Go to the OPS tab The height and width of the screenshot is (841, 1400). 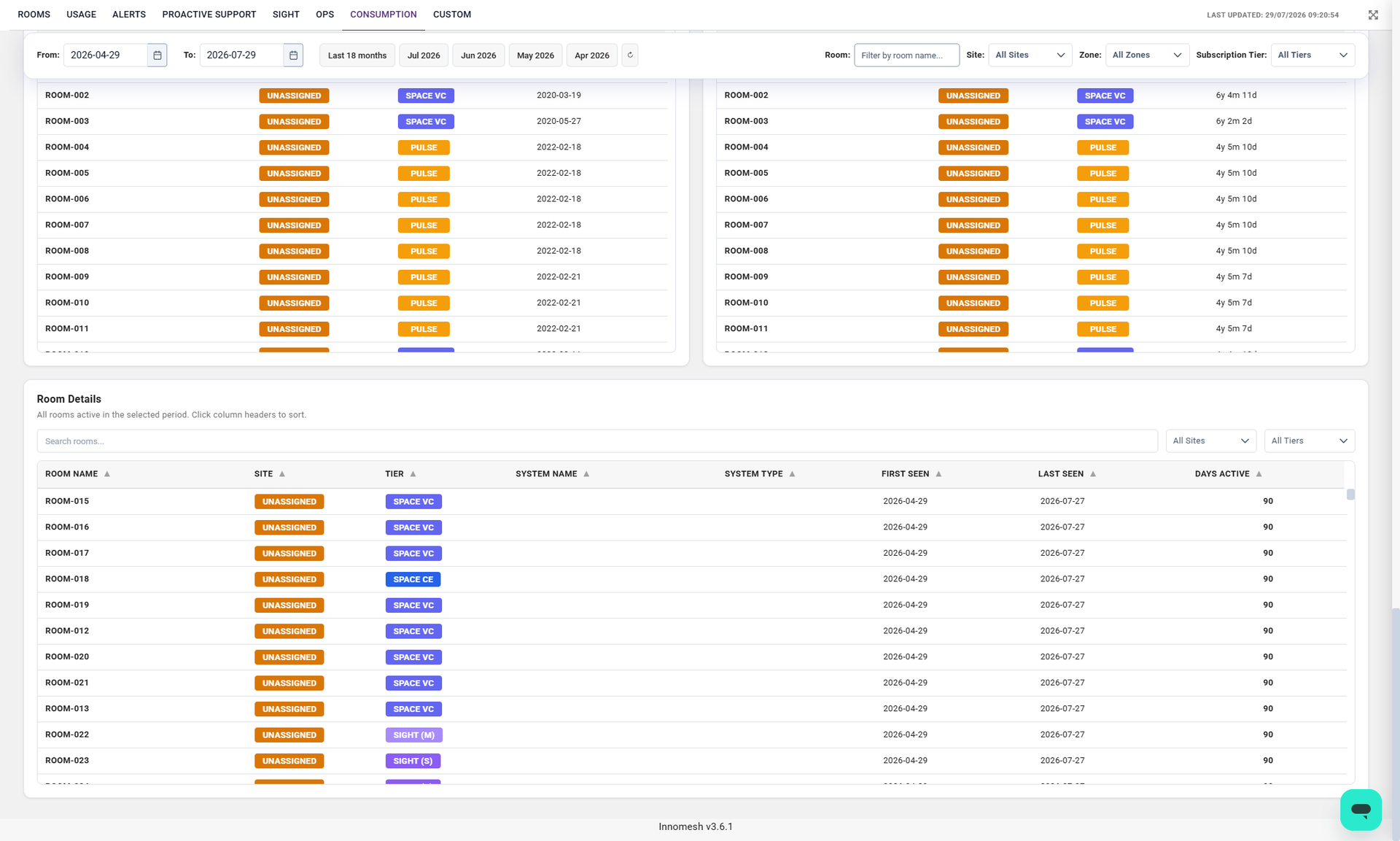325,15
